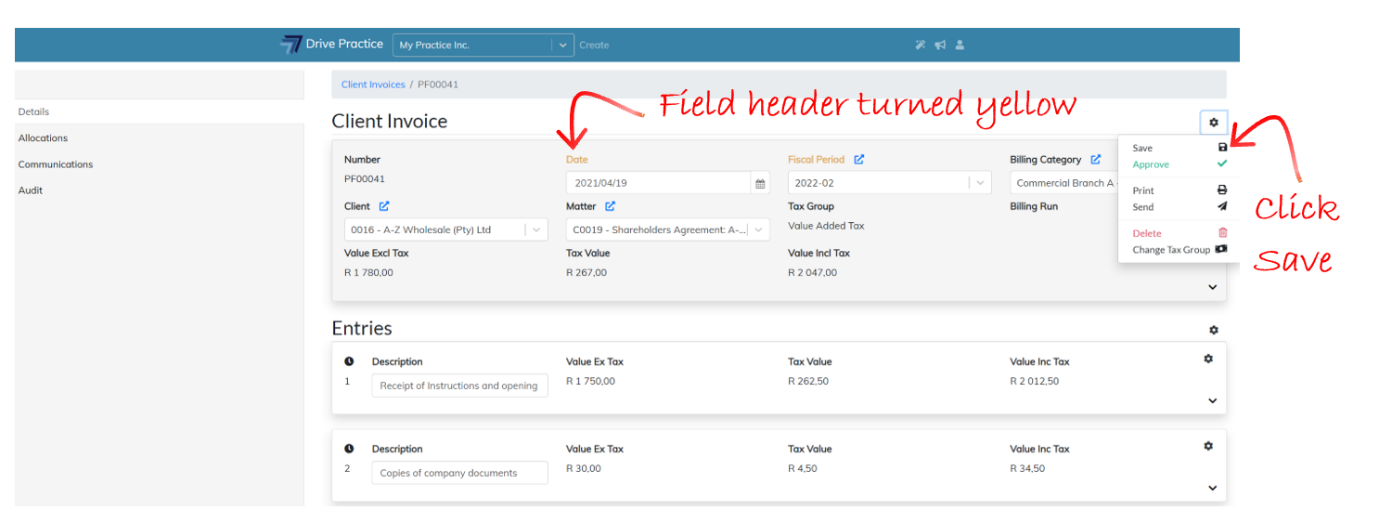Open the calendar picker for Date field

(x=760, y=183)
